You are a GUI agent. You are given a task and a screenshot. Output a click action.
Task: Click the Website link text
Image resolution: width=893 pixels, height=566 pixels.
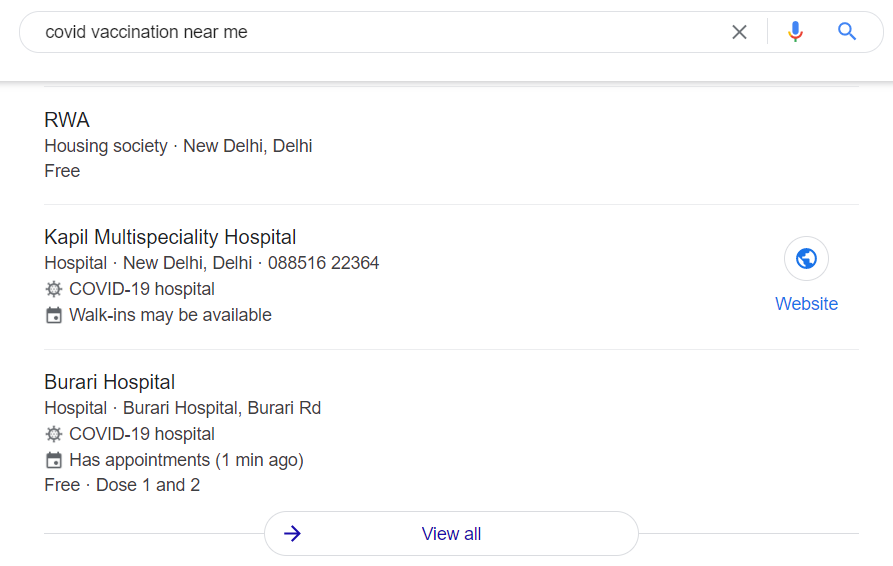[x=806, y=303]
